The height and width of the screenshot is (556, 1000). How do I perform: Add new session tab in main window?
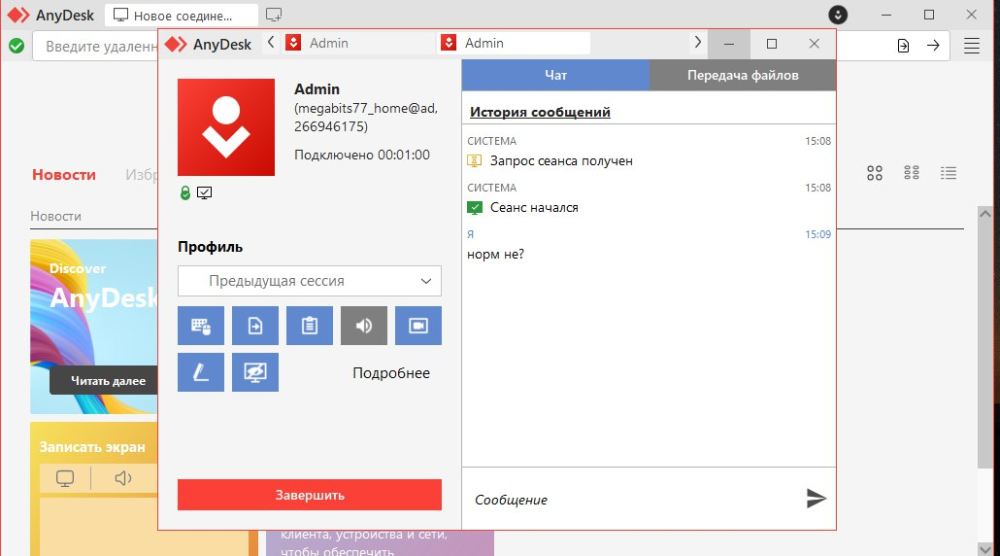click(x=274, y=15)
